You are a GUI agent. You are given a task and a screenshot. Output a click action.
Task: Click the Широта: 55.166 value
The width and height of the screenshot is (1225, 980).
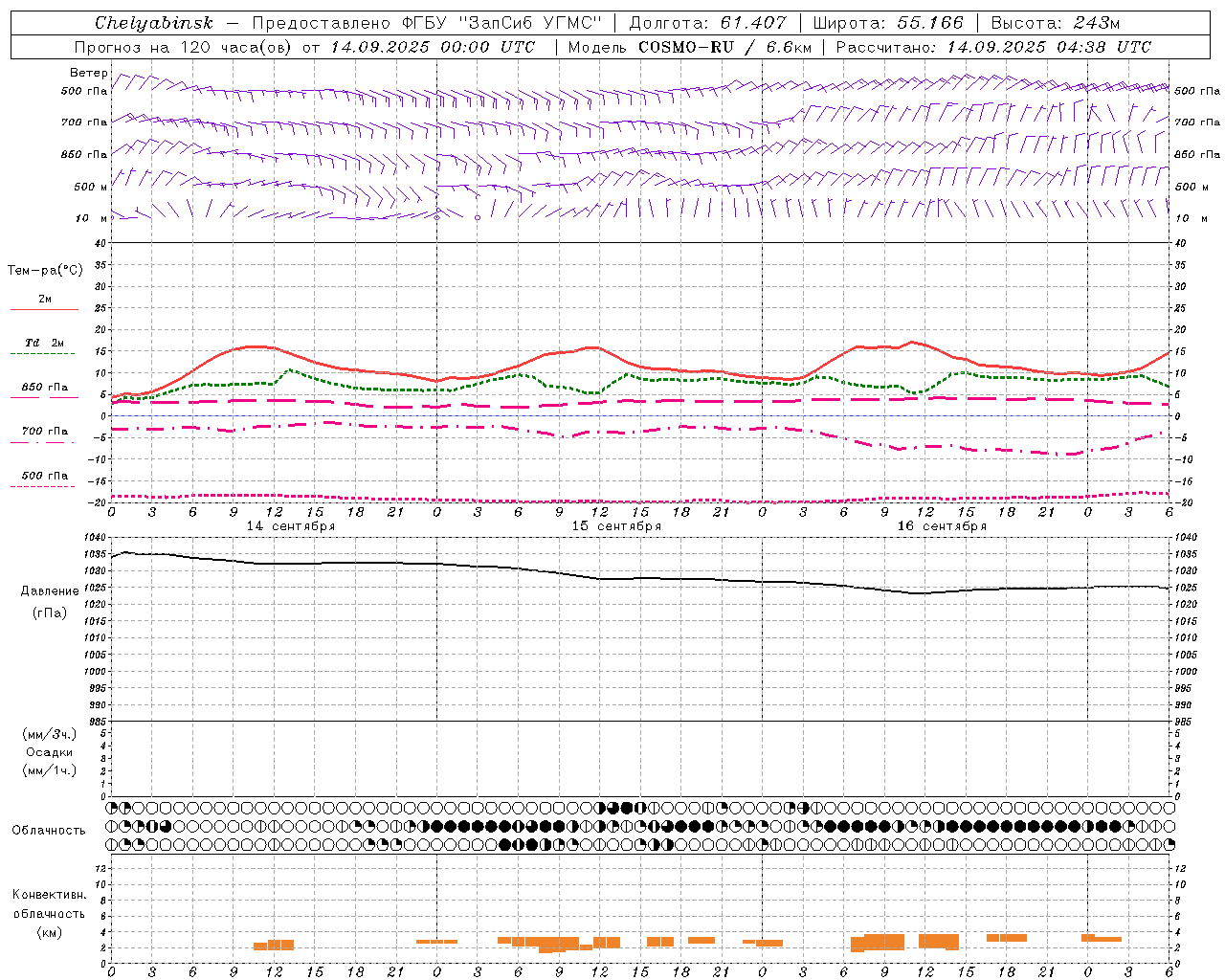click(887, 23)
